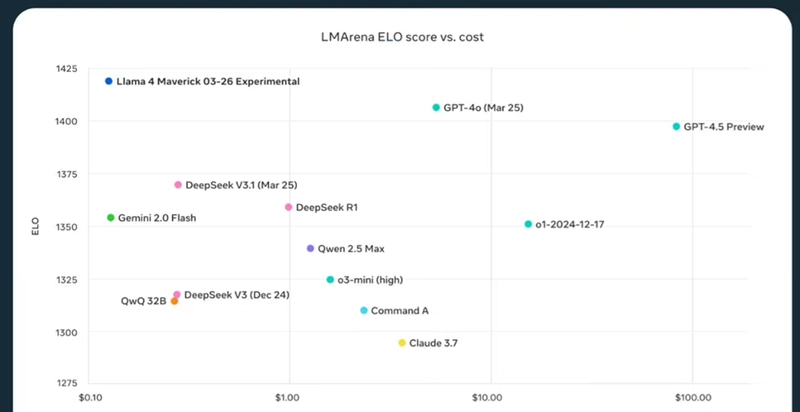Select the Gemini 2.0 Flash green dot
The height and width of the screenshot is (412, 800).
111,218
